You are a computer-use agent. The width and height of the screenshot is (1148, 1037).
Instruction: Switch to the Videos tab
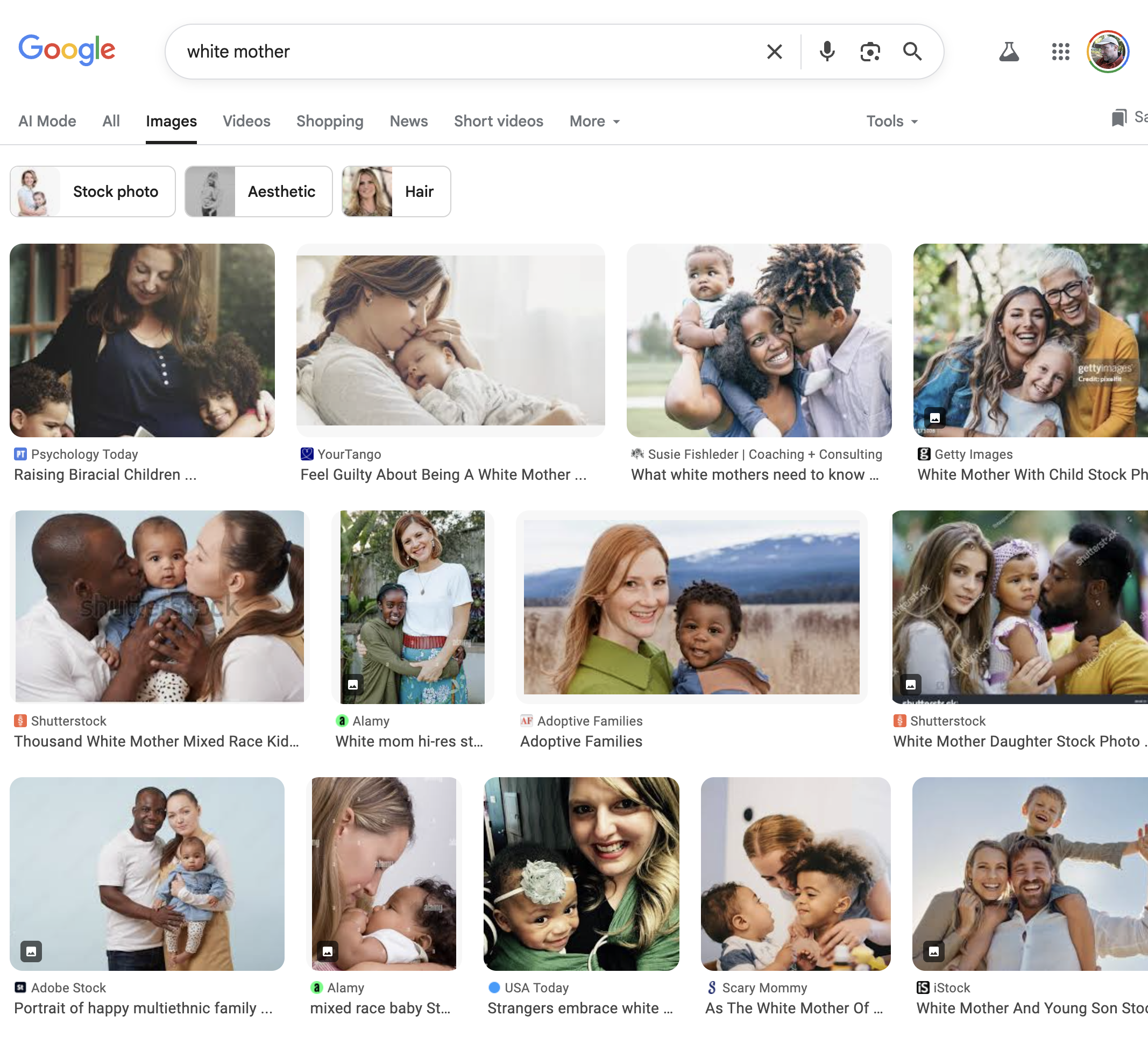(x=246, y=122)
